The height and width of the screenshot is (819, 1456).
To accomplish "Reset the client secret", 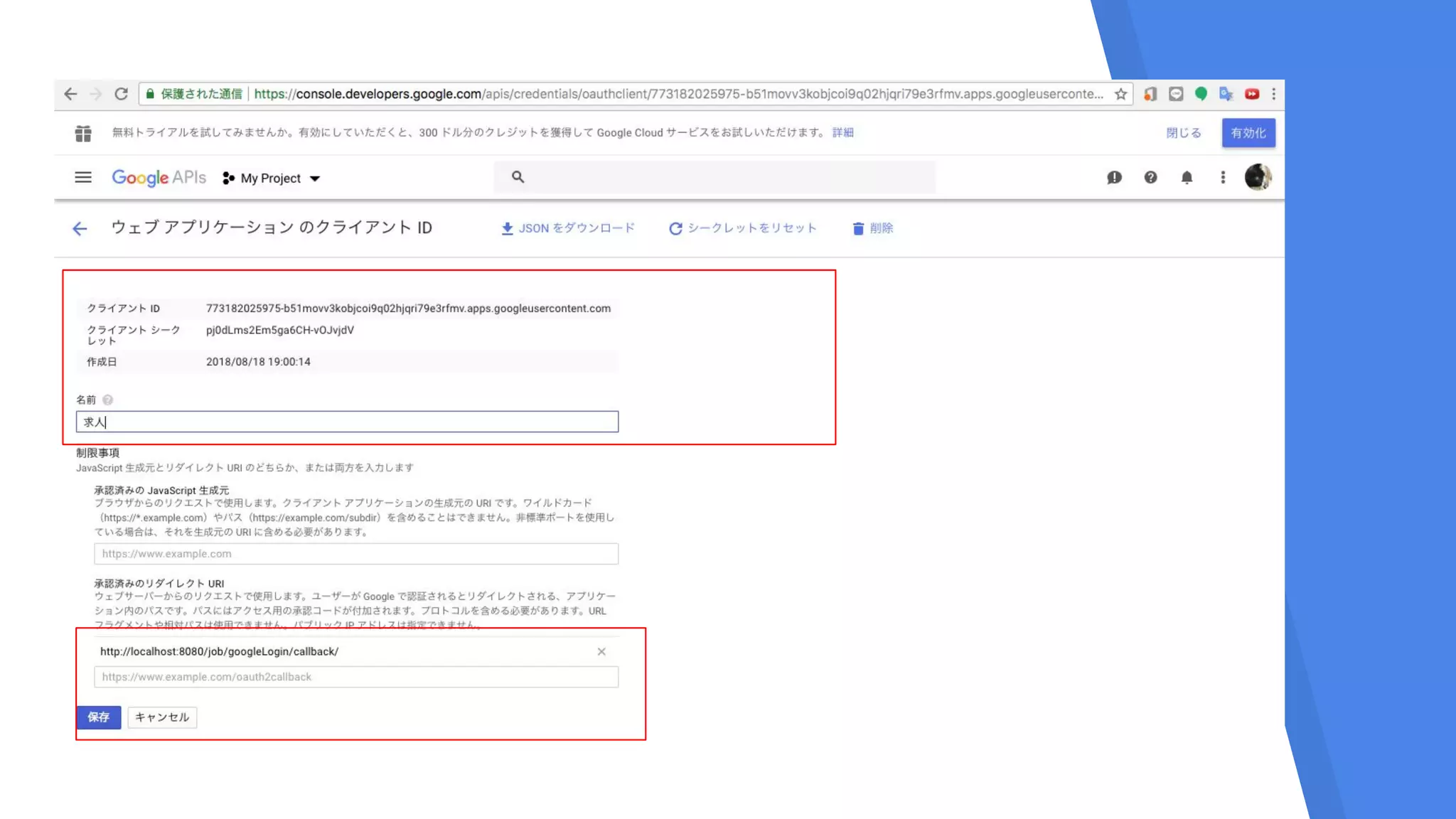I will pyautogui.click(x=742, y=228).
